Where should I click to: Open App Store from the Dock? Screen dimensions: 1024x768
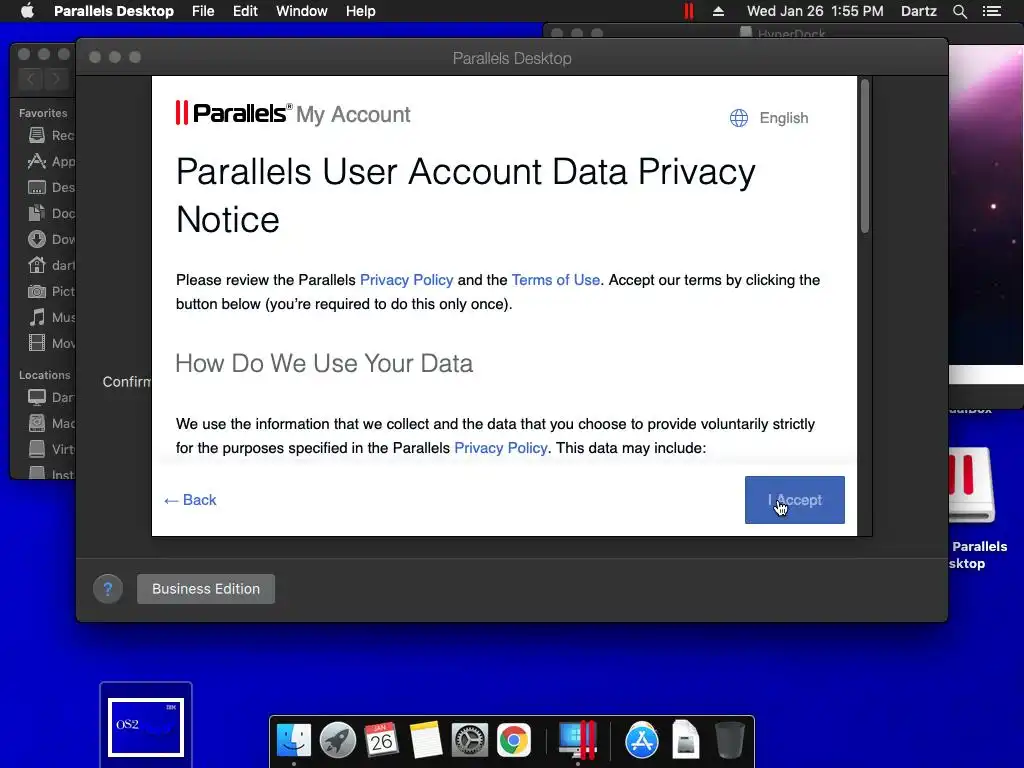coord(641,741)
